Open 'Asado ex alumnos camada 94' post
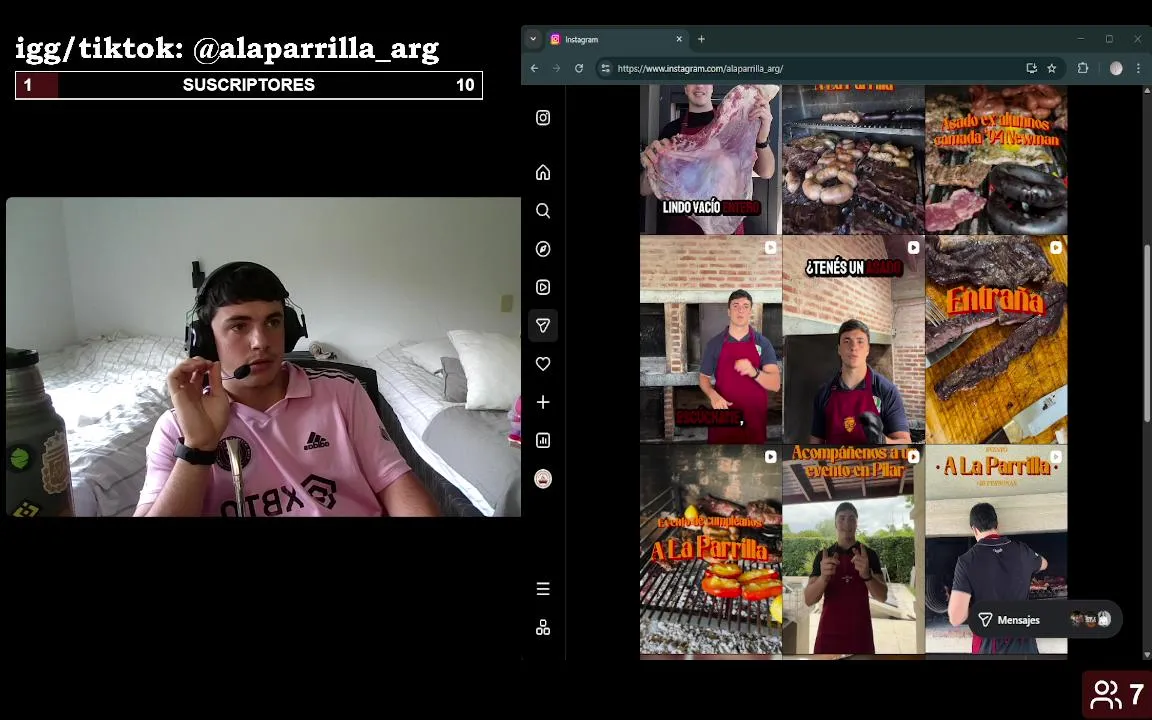 click(x=996, y=159)
